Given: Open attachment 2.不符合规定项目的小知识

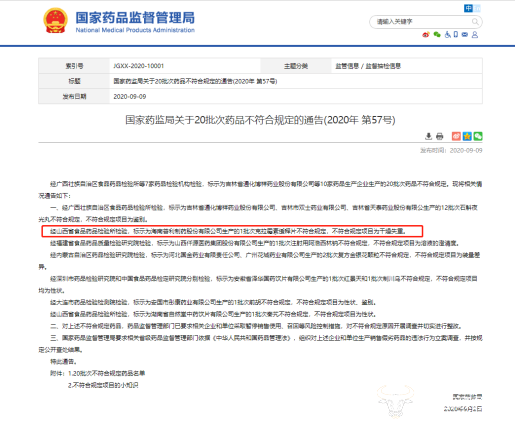Looking at the screenshot, I should coord(103,385).
